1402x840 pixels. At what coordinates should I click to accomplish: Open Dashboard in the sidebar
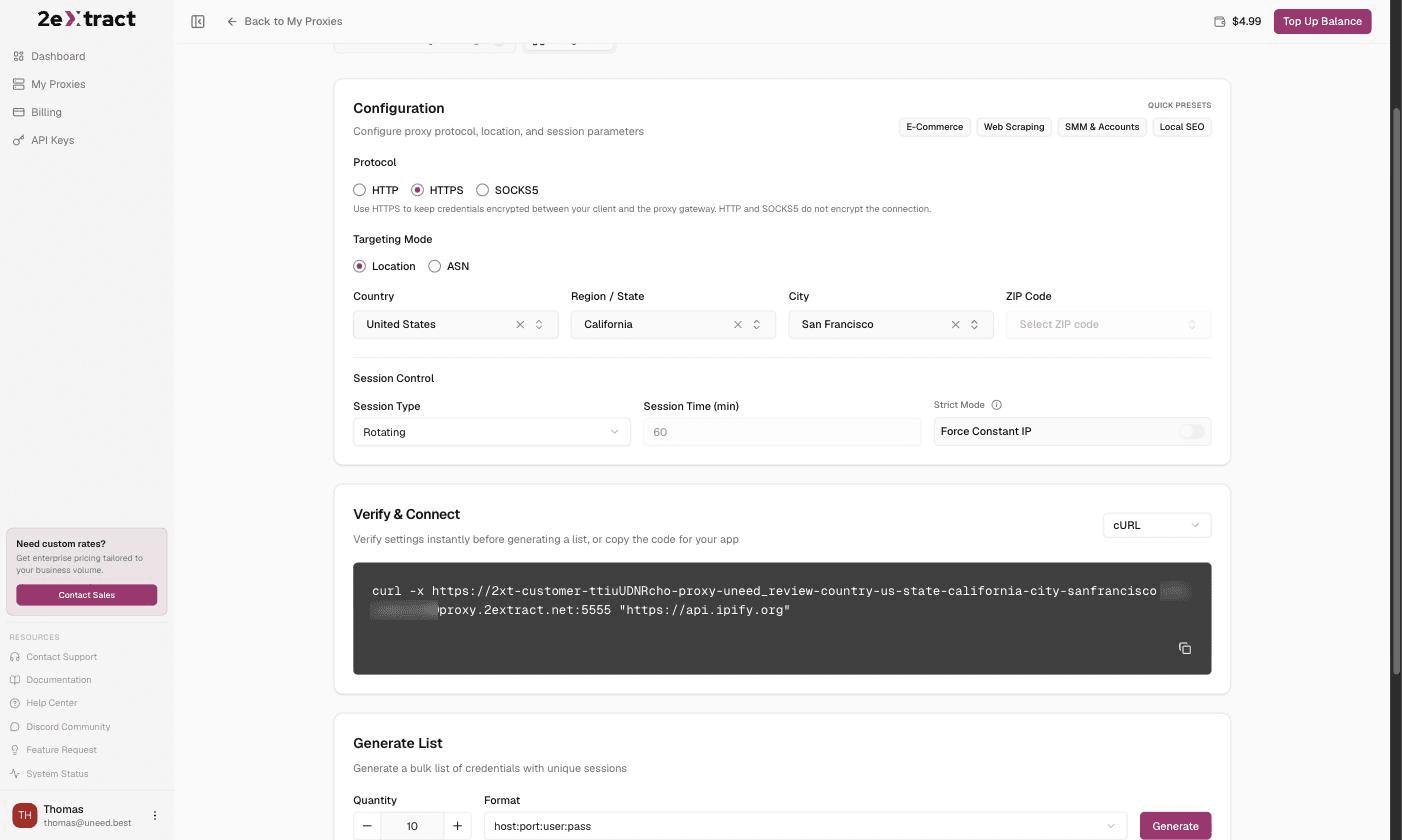pyautogui.click(x=58, y=56)
